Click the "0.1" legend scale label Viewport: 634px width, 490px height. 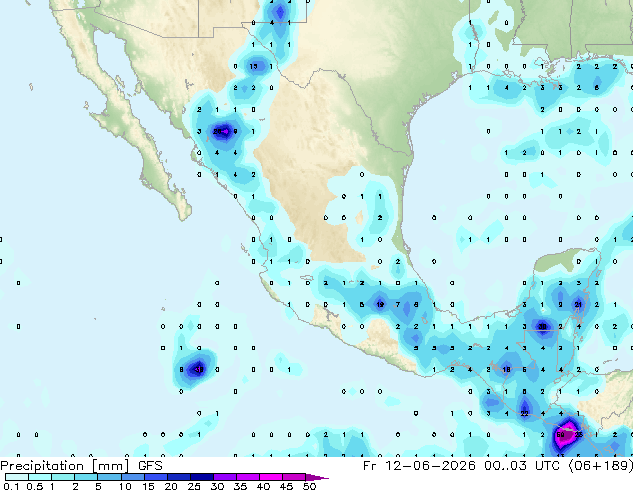pyautogui.click(x=11, y=486)
